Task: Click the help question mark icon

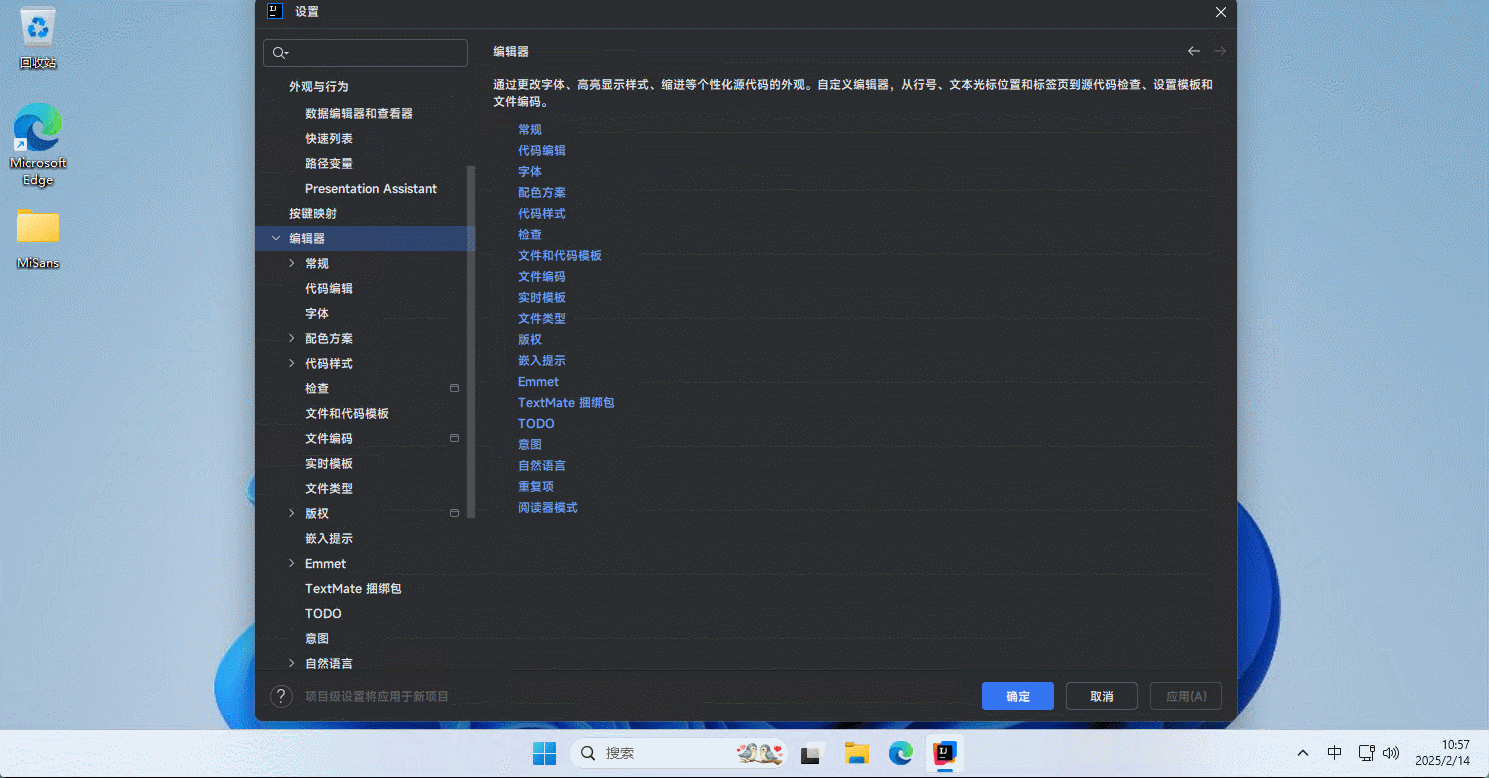Action: coord(281,696)
